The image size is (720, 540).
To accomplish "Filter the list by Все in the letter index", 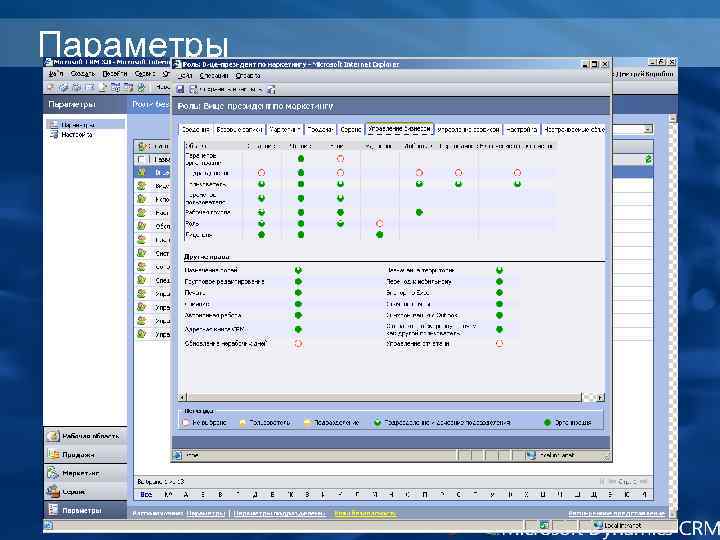I will tap(146, 495).
